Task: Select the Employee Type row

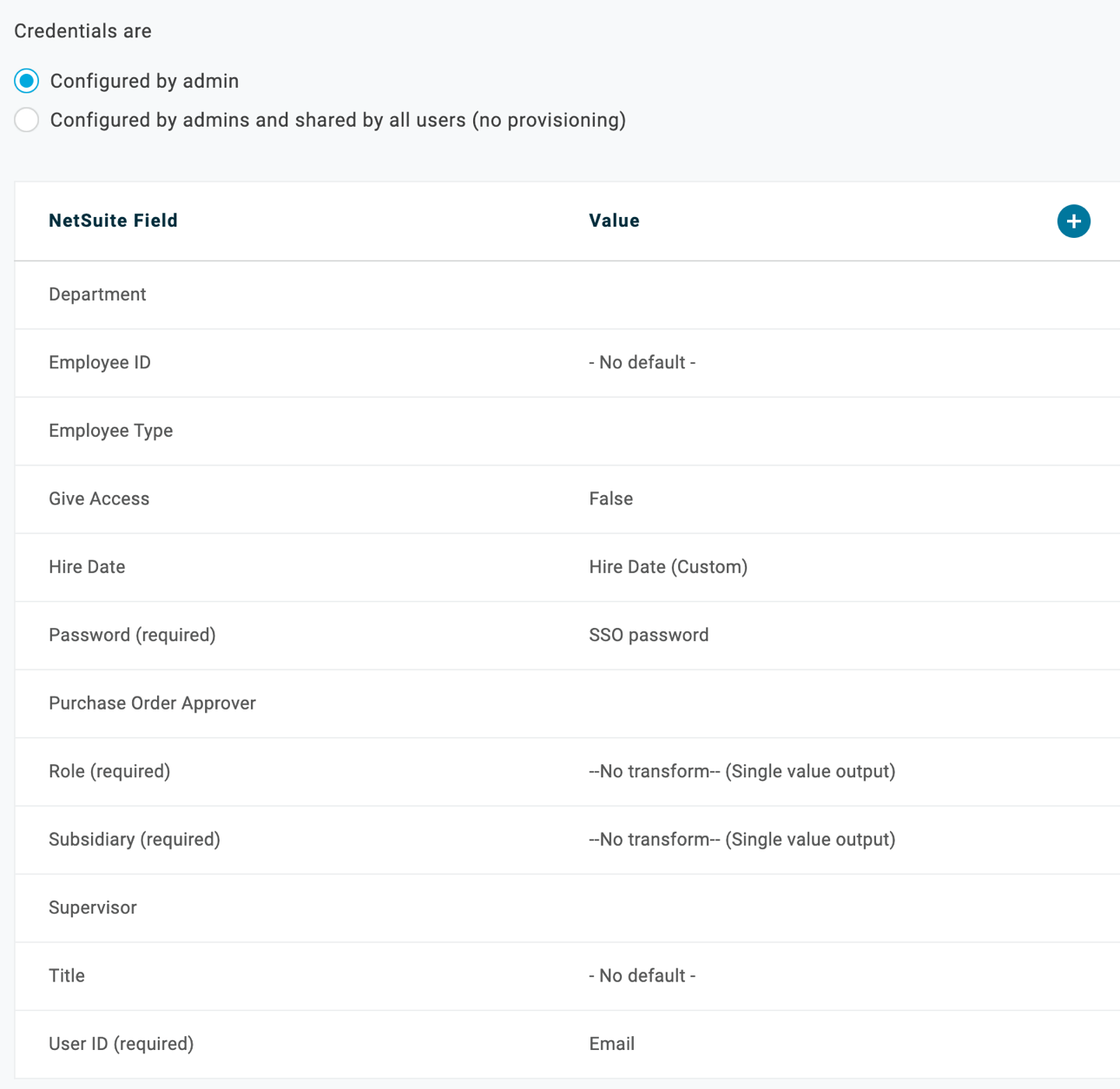Action: click(567, 431)
